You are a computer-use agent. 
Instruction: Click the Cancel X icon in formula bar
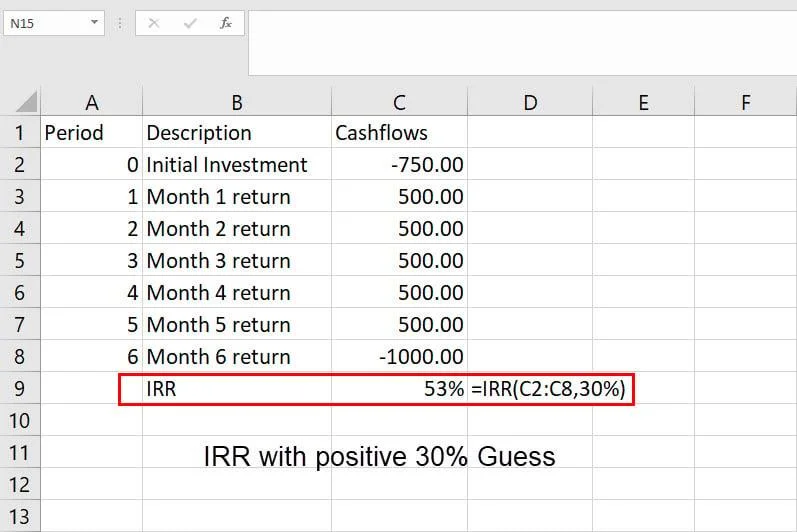(153, 23)
